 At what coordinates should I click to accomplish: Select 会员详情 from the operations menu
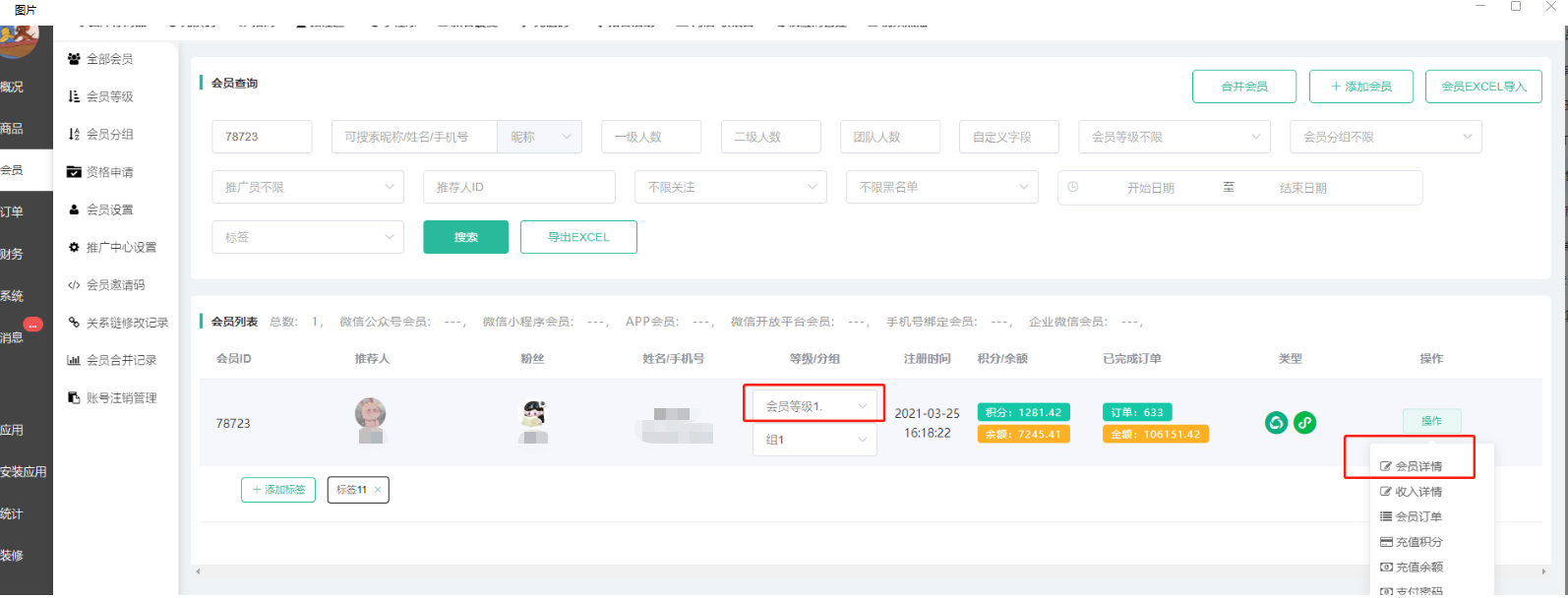(1417, 466)
